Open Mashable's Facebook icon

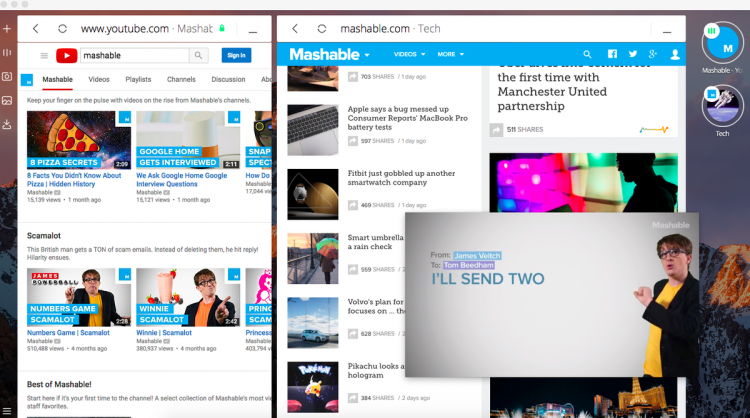(612, 54)
